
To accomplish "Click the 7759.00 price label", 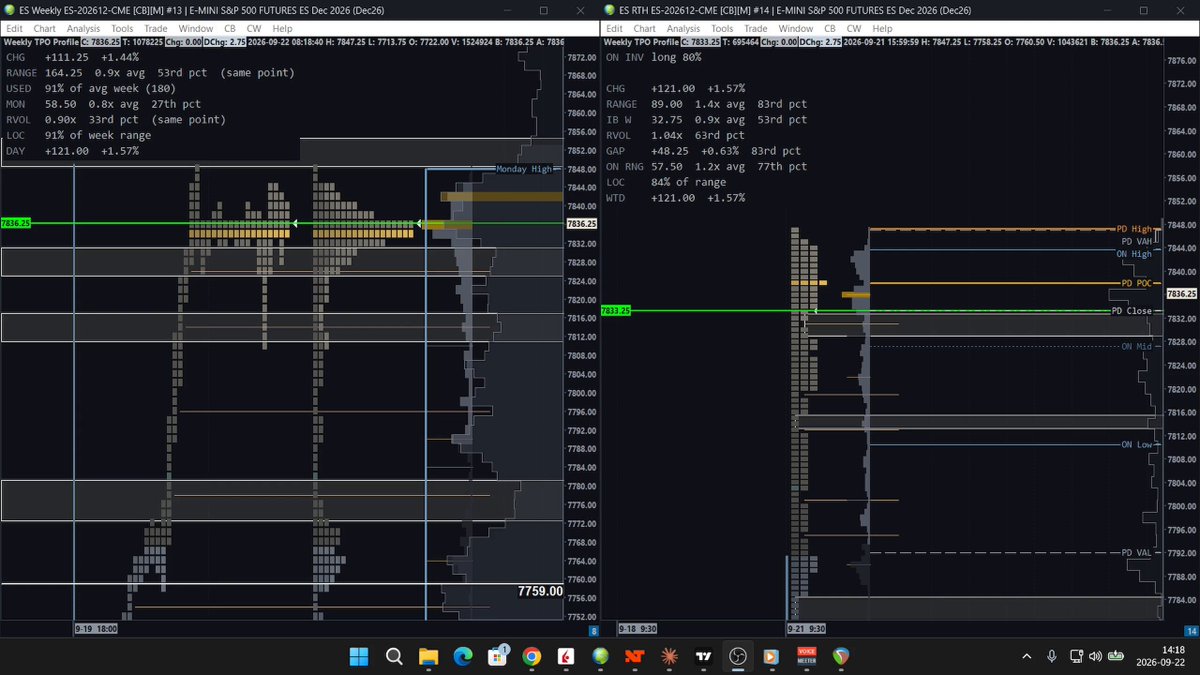I will 540,591.
